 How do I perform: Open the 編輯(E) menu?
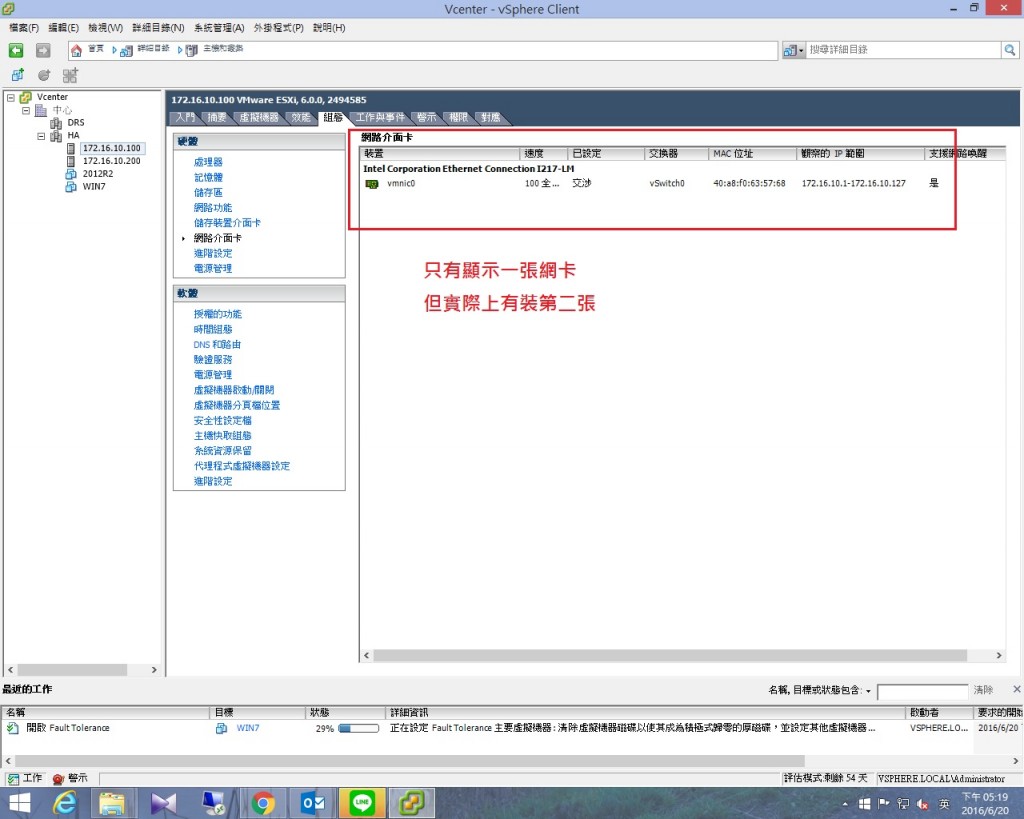pos(63,27)
